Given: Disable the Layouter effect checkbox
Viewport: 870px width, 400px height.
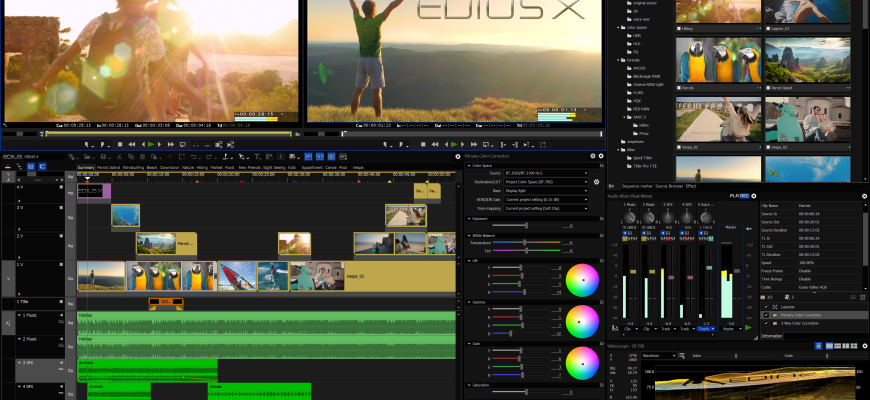Looking at the screenshot, I should [766, 307].
